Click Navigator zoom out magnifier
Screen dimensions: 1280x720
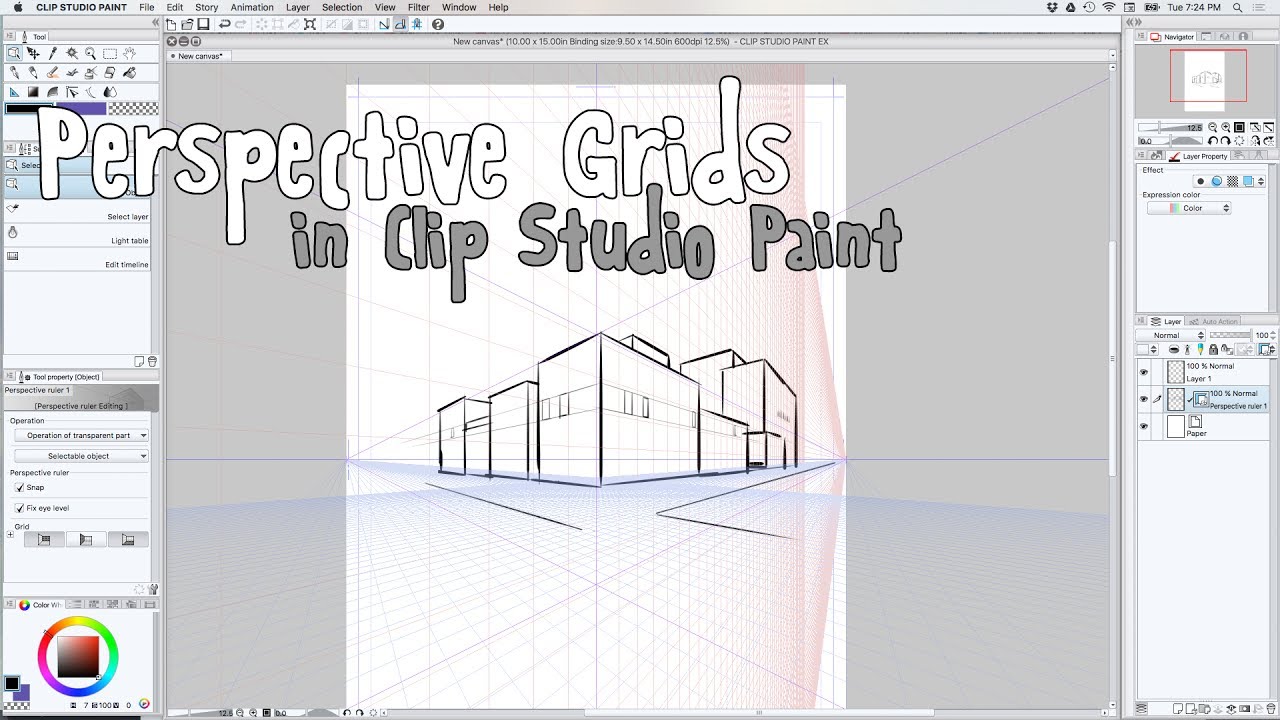tap(1213, 128)
